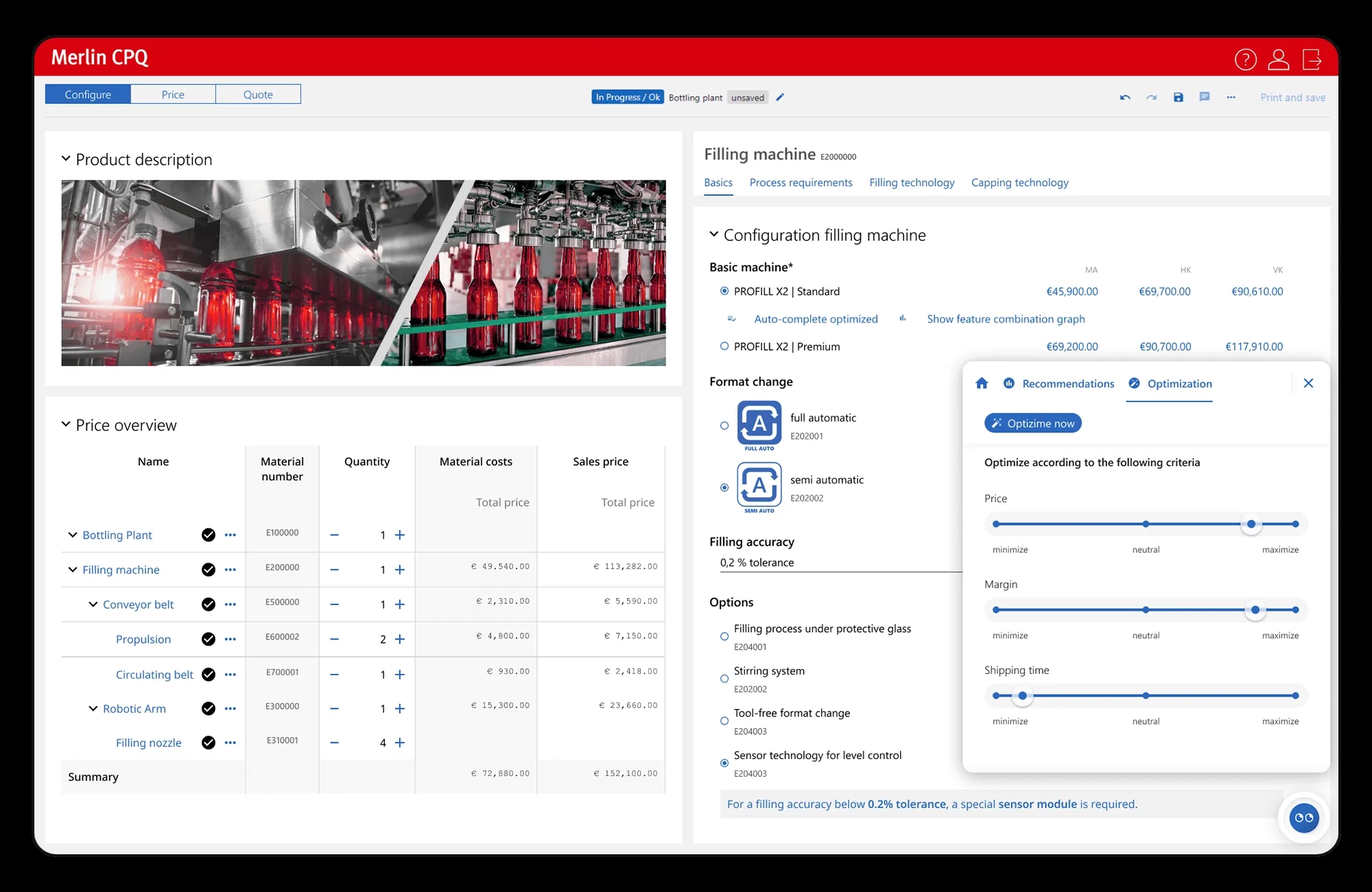Collapse the Price overview section
This screenshot has width=1372, height=892.
(66, 424)
